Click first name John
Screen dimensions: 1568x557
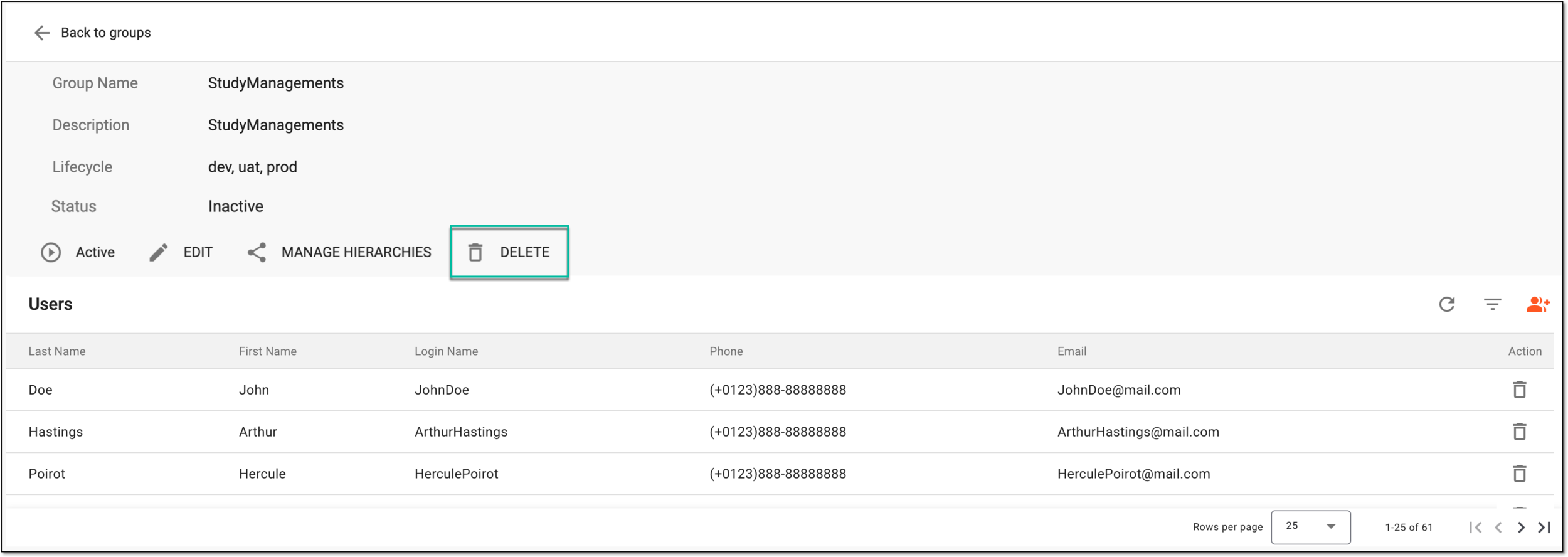click(x=254, y=390)
